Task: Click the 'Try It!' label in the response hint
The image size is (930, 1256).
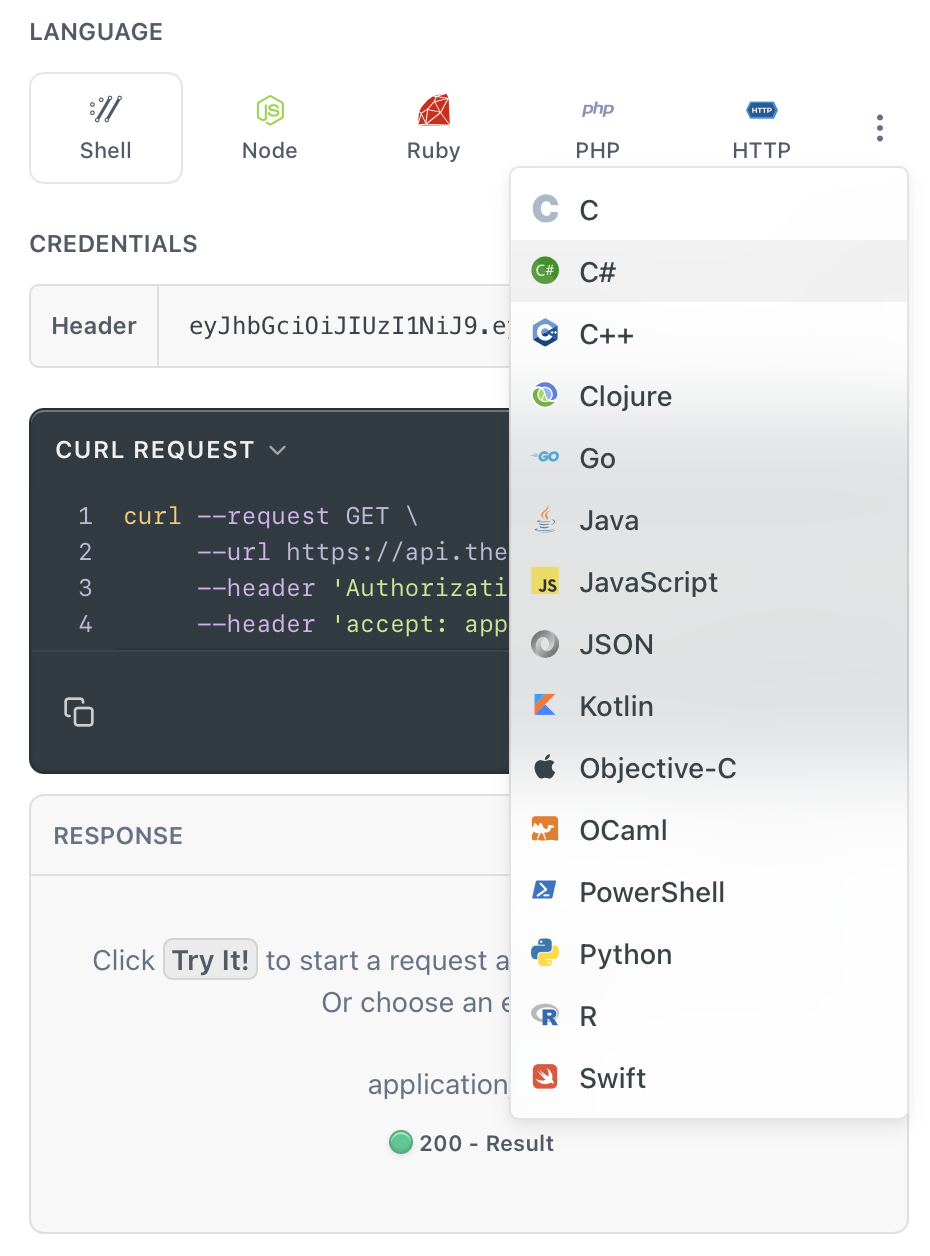Action: tap(210, 960)
